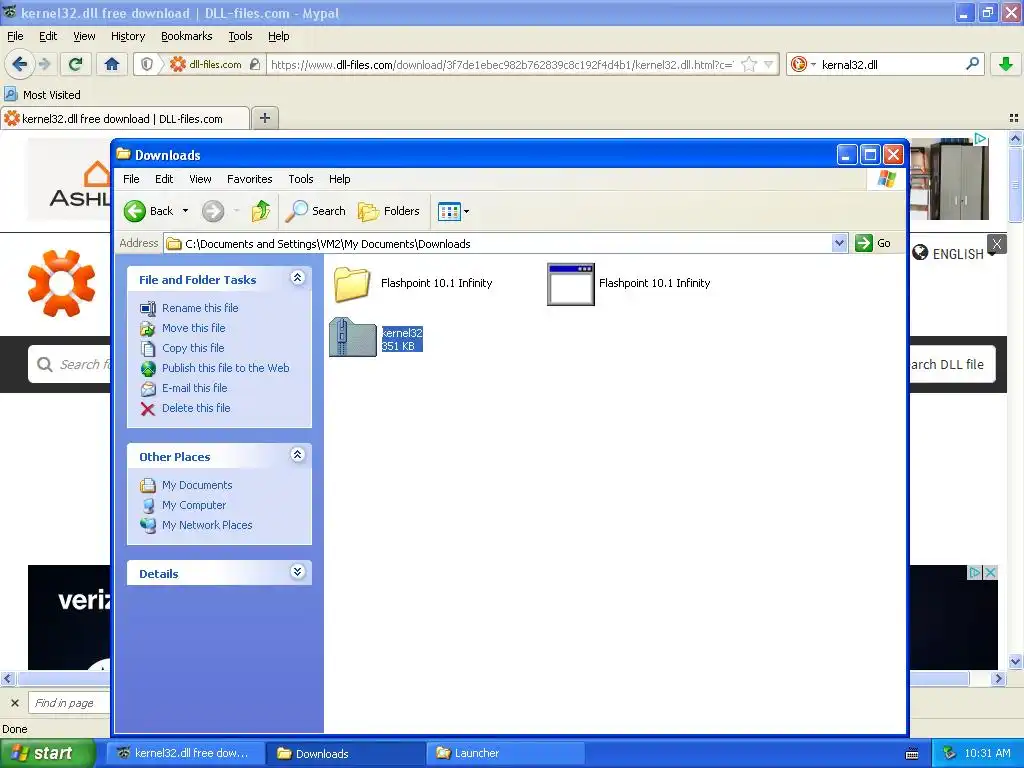1024x768 pixels.
Task: Expand the Details panel
Action: [x=297, y=572]
